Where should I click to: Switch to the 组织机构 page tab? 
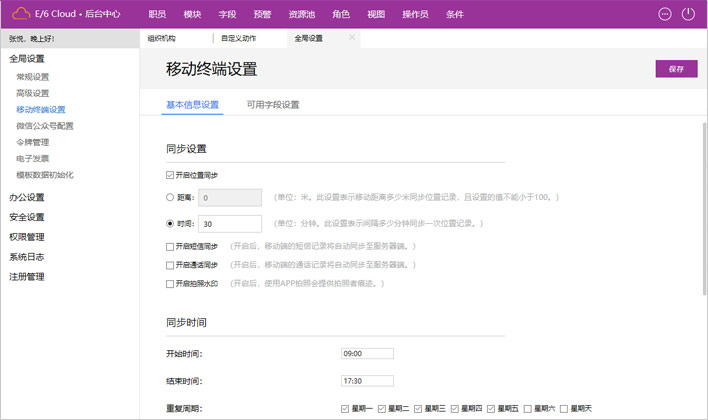[161, 38]
